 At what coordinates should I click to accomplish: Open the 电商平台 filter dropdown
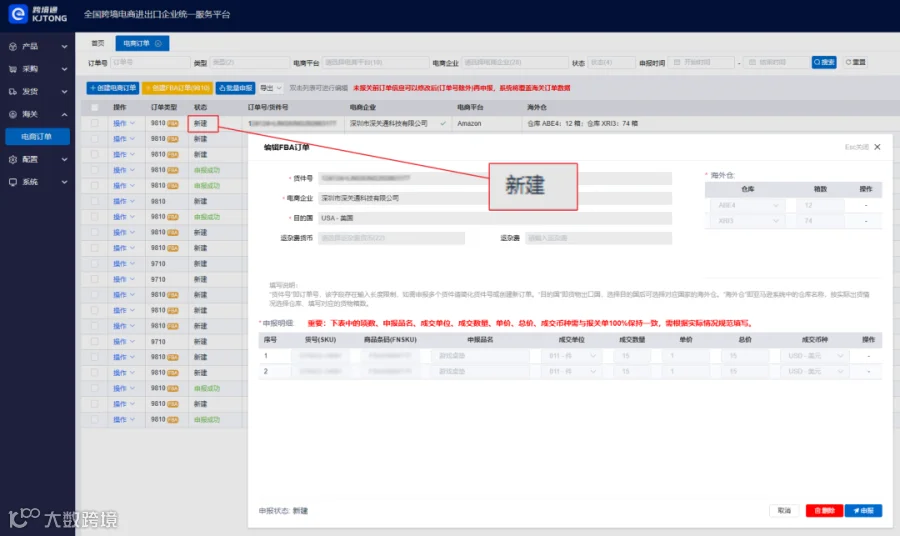point(375,62)
